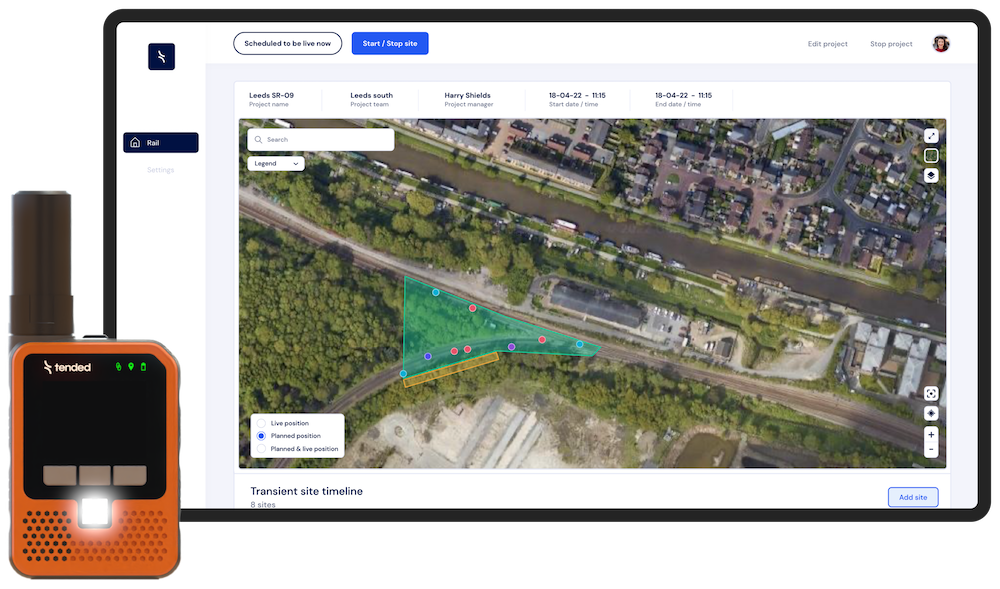Click the locate position map icon
This screenshot has height=589, width=1000.
[931, 413]
